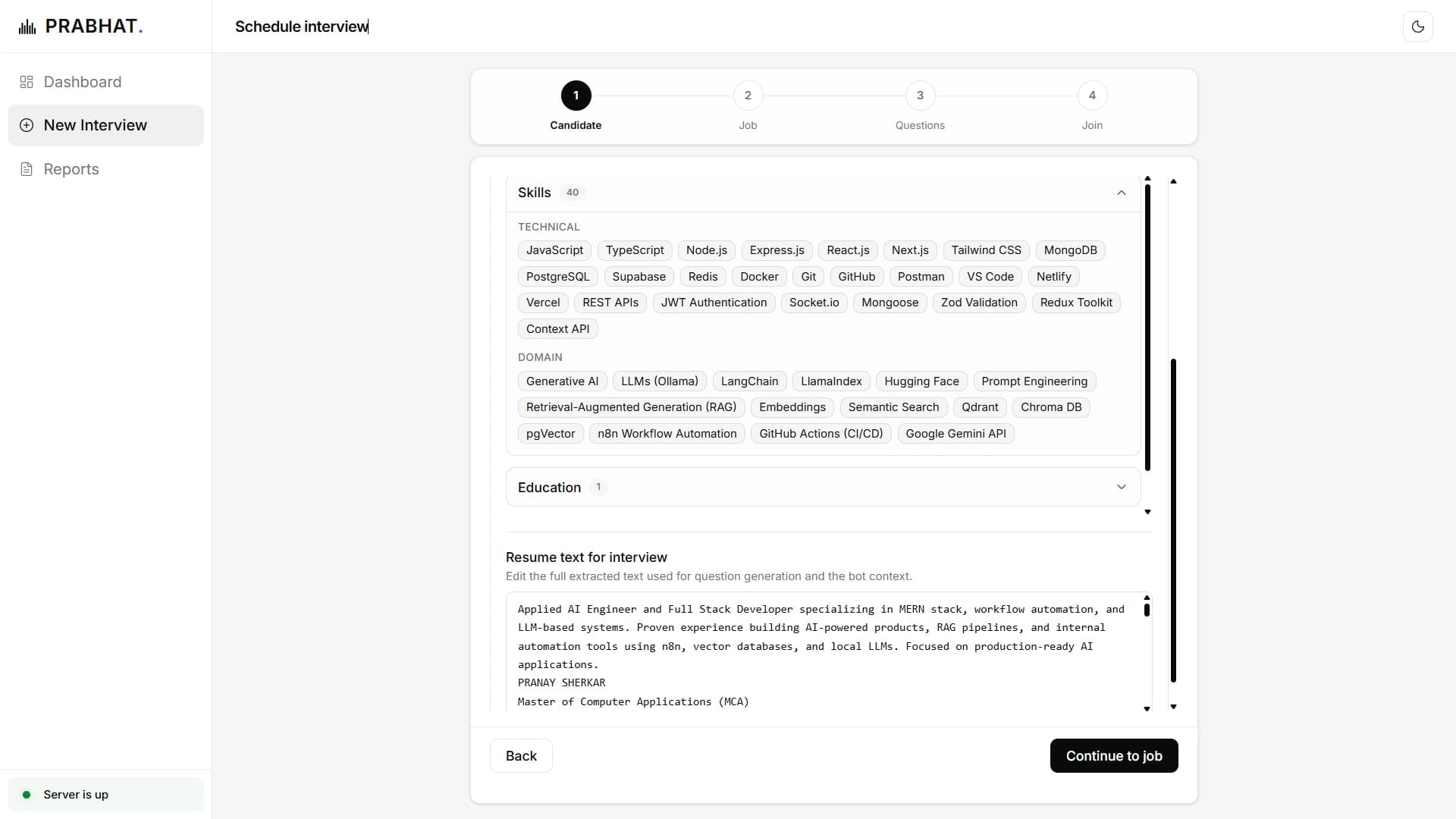Click the GitHub skill tag
Screen dimensions: 1456x819
point(857,277)
